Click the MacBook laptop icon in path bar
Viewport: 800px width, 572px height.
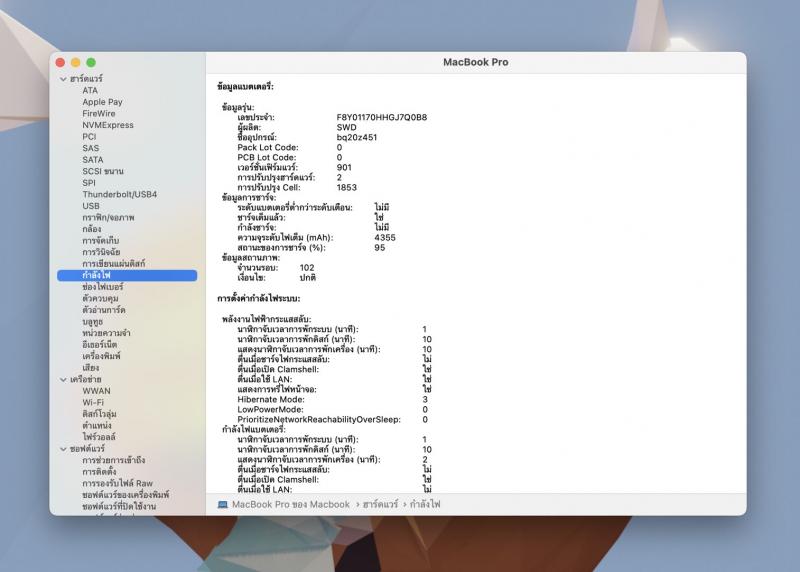[x=222, y=505]
